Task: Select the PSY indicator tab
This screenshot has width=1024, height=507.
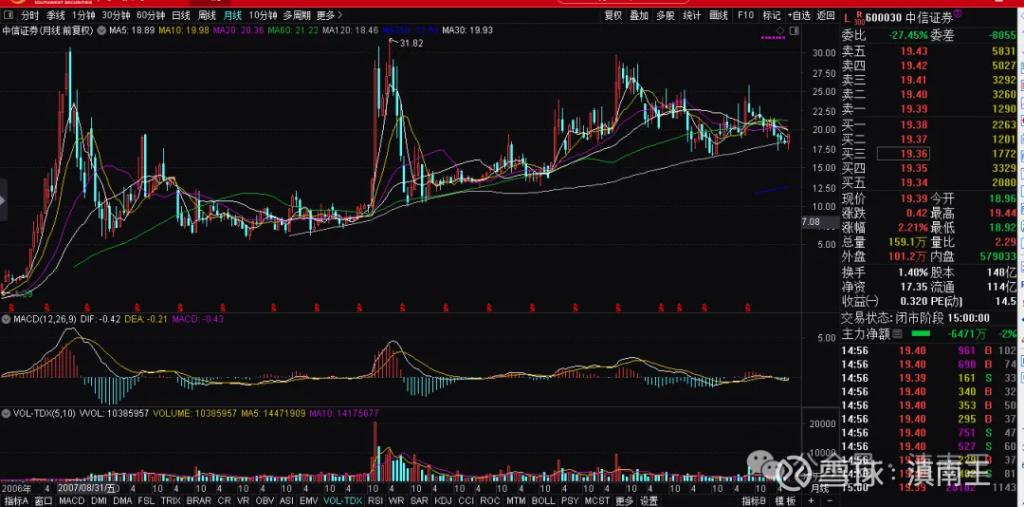Action: point(570,501)
